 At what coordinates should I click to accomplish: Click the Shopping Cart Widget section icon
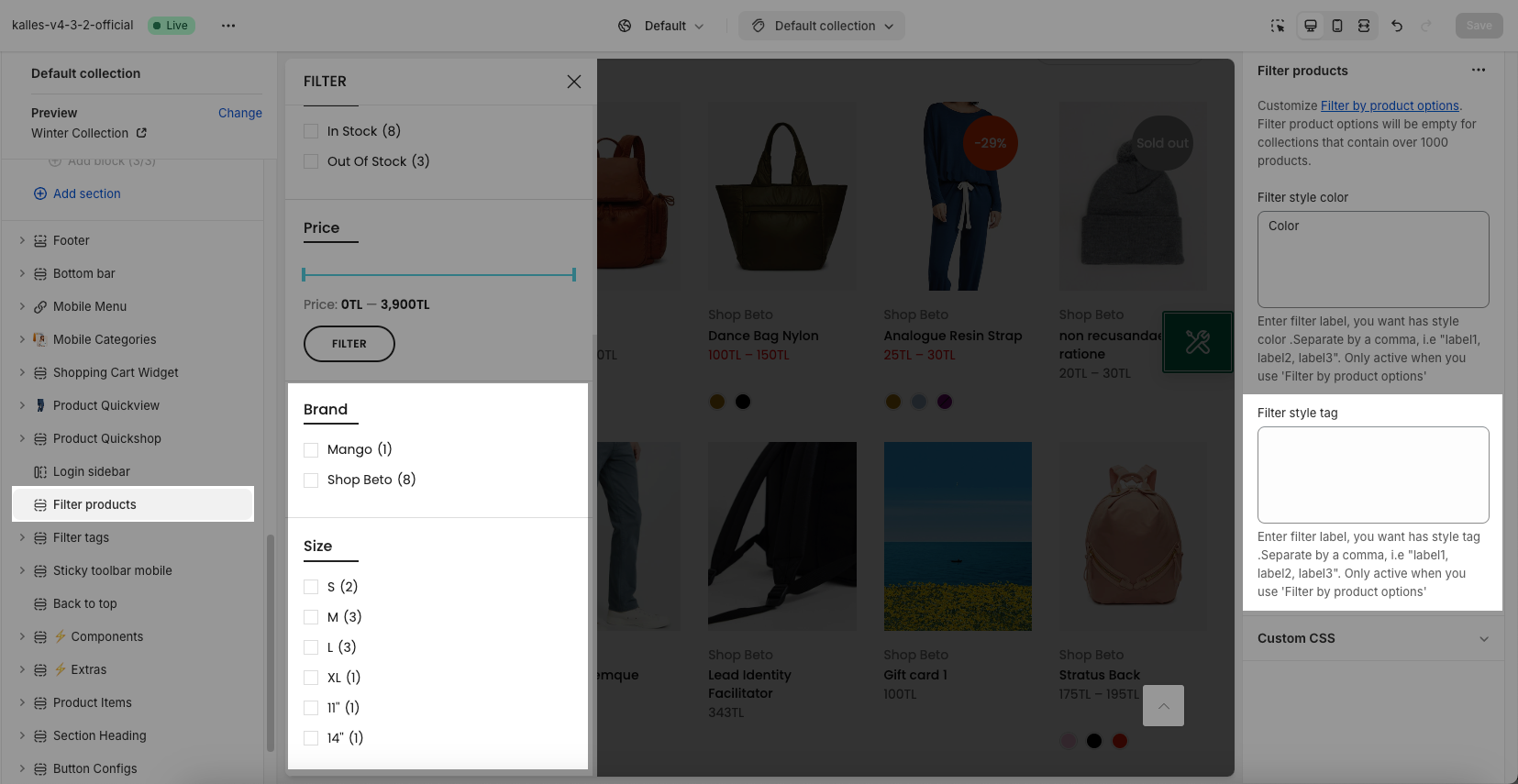click(40, 372)
